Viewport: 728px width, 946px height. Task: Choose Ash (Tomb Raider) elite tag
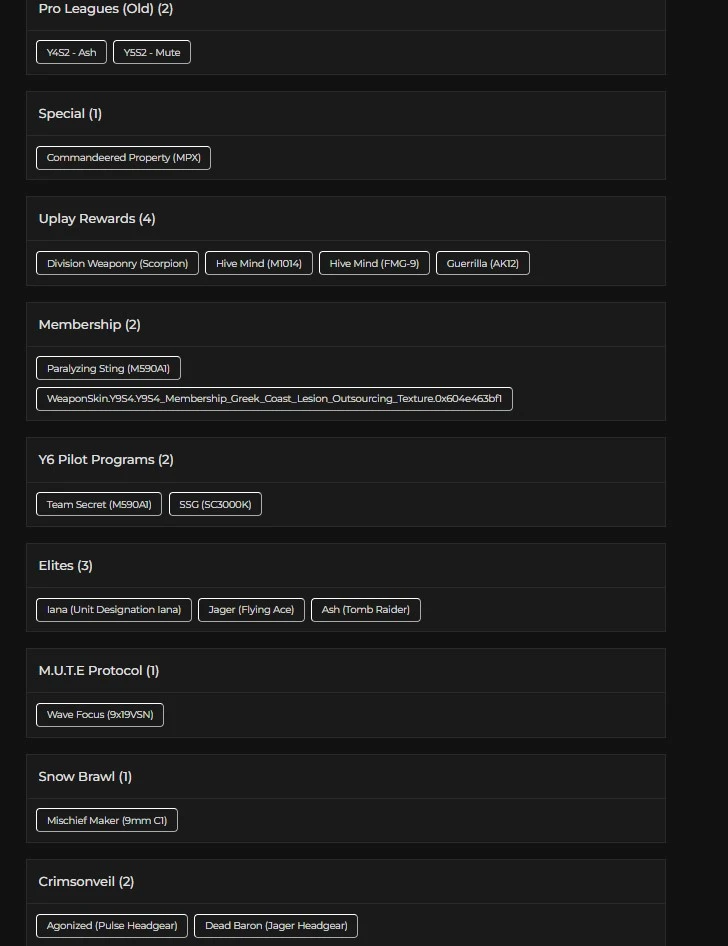pyautogui.click(x=366, y=609)
